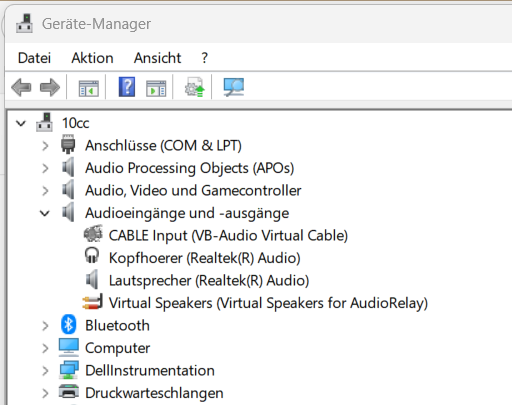This screenshot has width=512, height=405.
Task: Click speaker icon beside Audio, Video und Gamecontroller
Action: point(68,190)
